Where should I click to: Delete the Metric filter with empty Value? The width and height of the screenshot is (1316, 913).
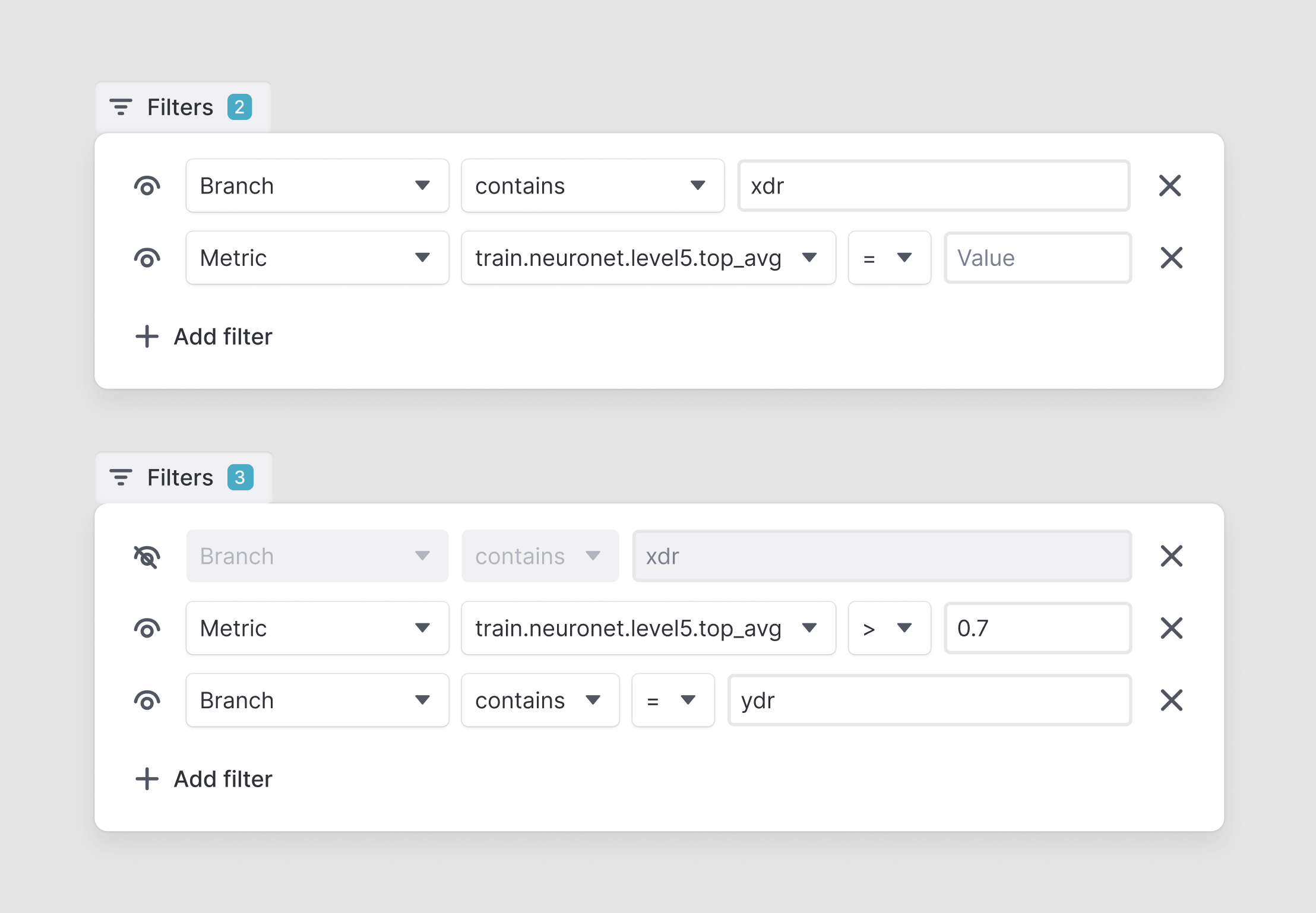tap(1171, 258)
